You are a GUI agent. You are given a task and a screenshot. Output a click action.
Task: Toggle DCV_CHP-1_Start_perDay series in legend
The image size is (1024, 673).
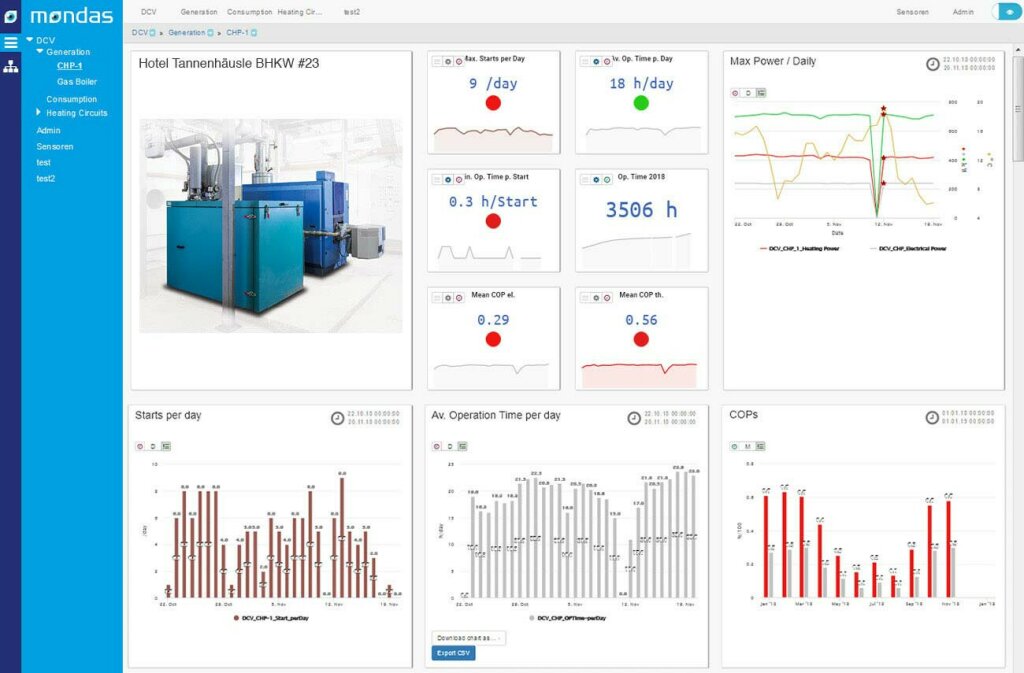coord(271,618)
